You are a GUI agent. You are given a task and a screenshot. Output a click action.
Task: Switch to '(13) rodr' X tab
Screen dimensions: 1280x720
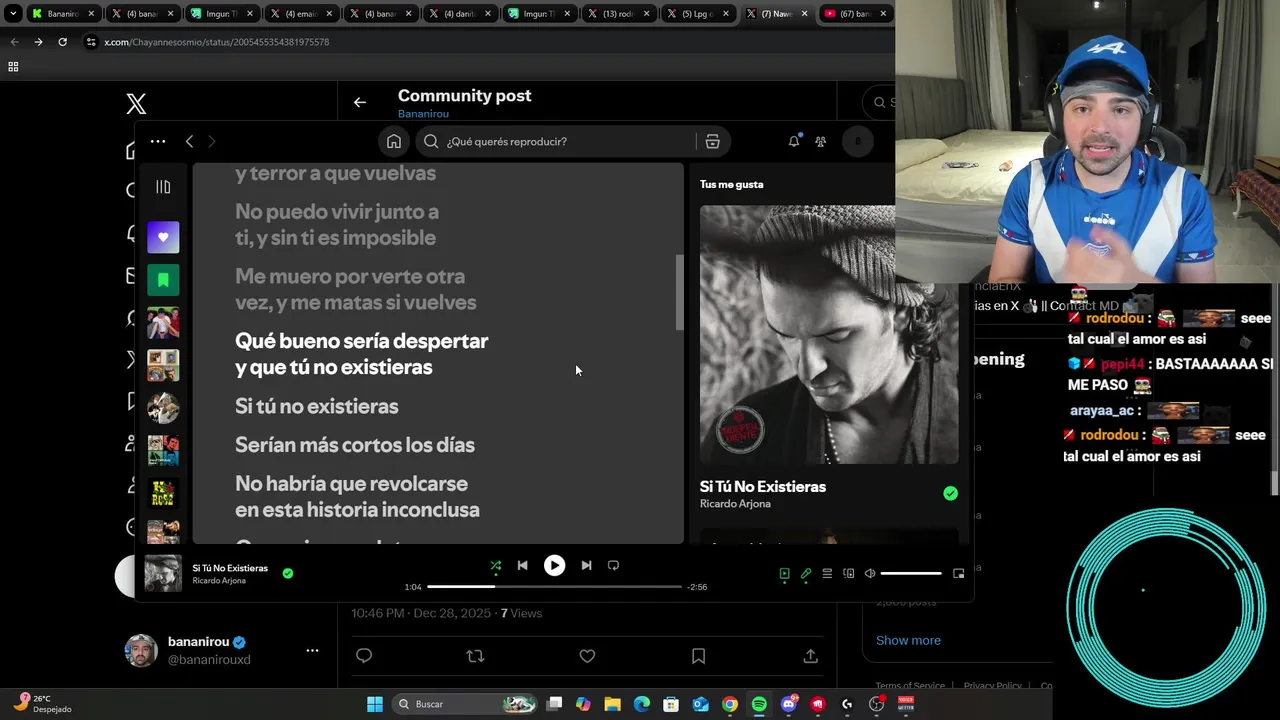(617, 14)
